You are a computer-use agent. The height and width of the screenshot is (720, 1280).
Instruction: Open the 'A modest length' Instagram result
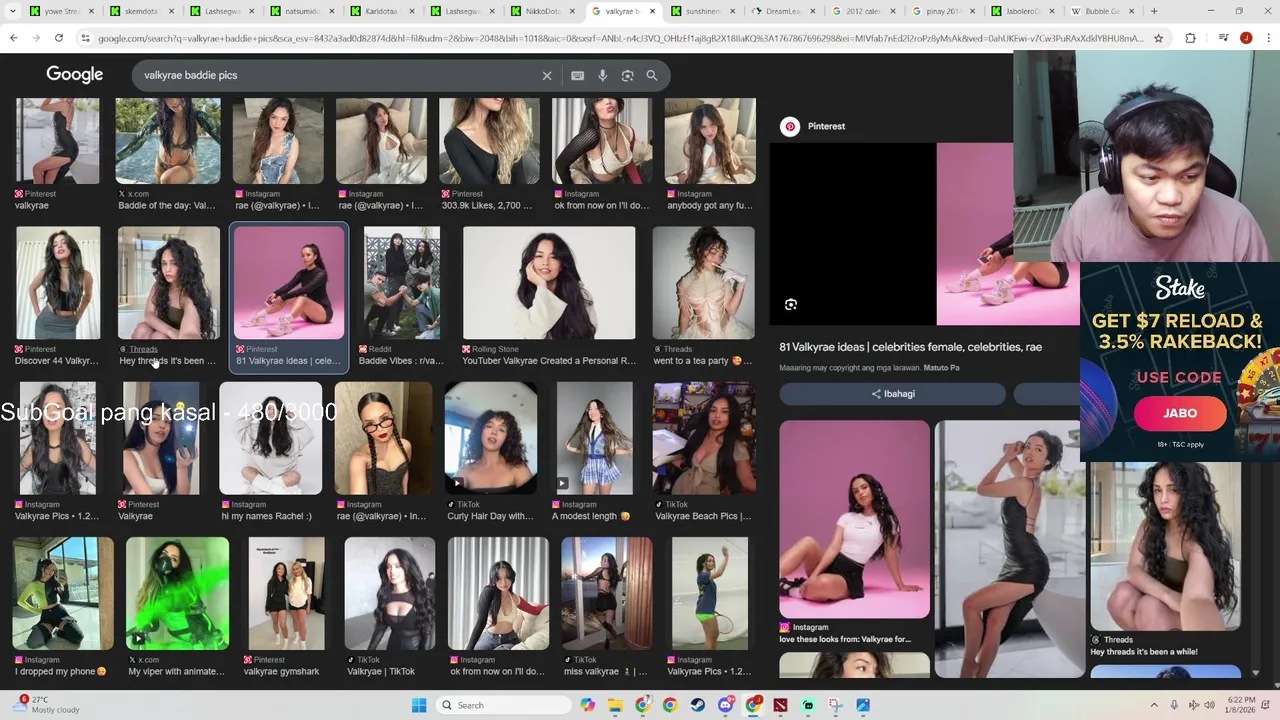(x=594, y=451)
